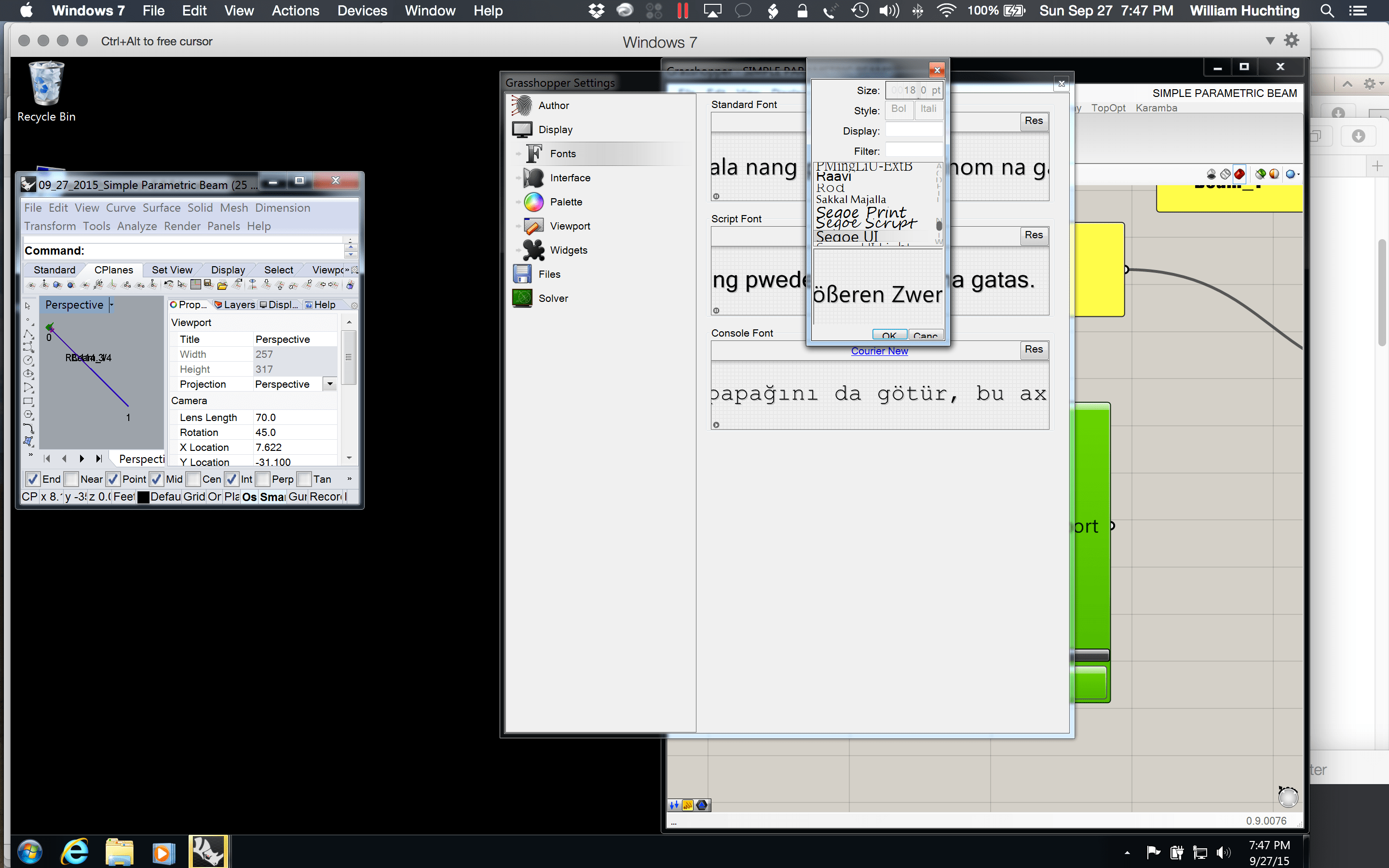The width and height of the screenshot is (1389, 868).
Task: Click the Read CPlane from file folder icon
Action: (222, 285)
